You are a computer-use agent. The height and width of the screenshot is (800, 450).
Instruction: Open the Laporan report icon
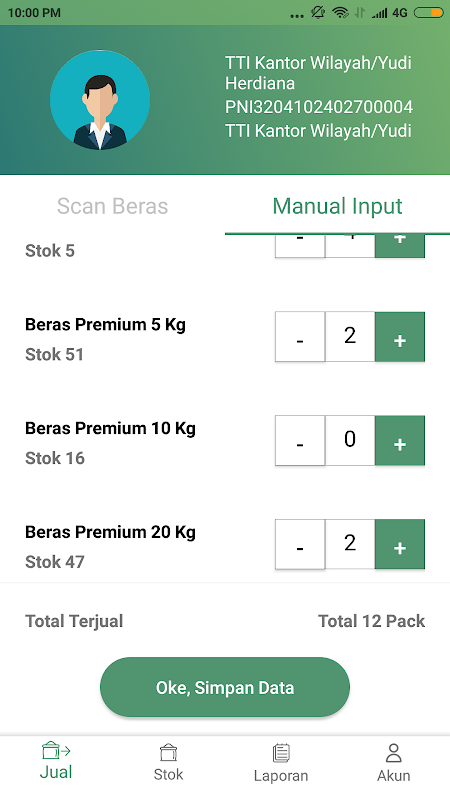point(281,753)
